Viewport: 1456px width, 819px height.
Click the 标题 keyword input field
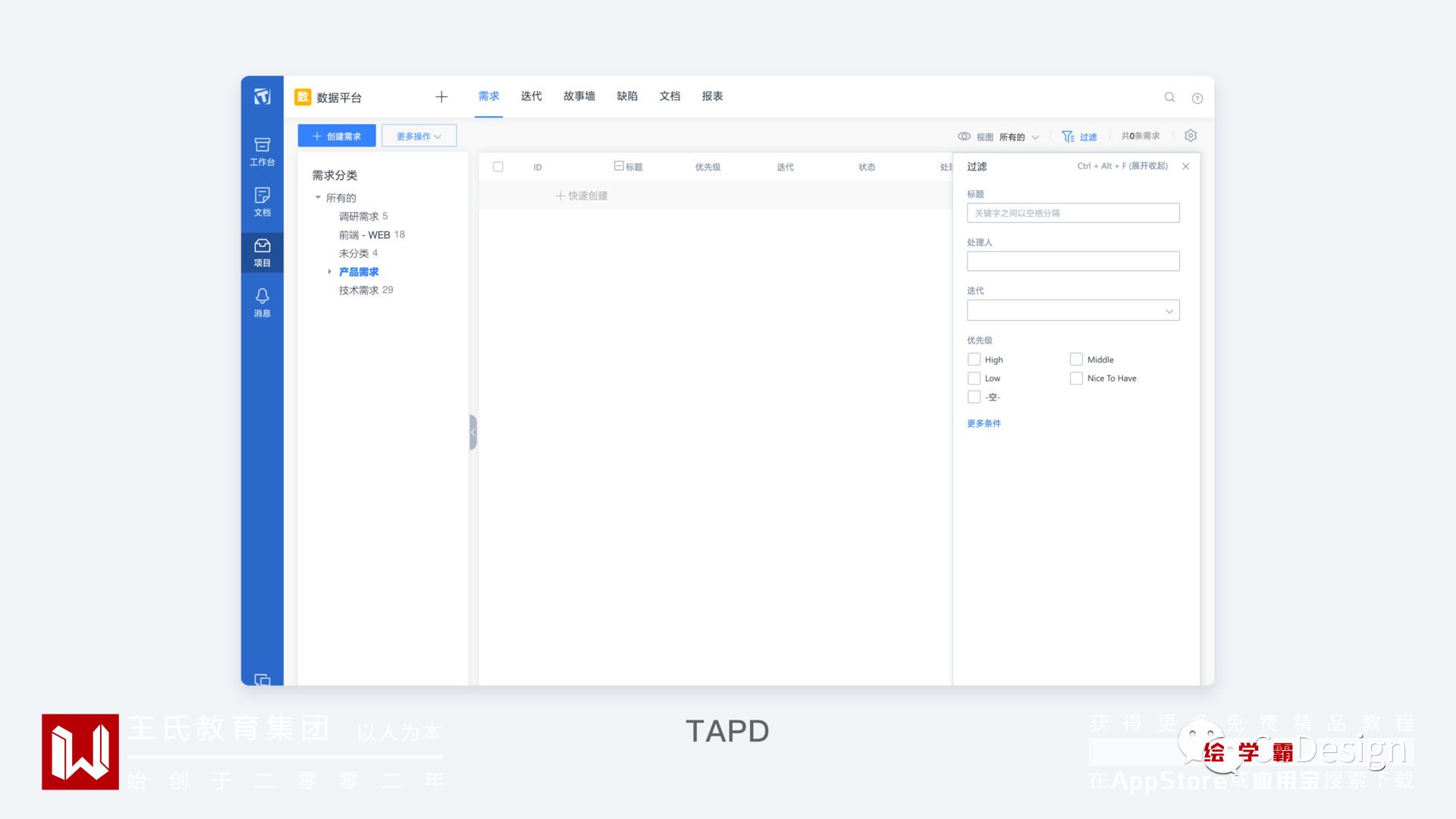[1073, 213]
